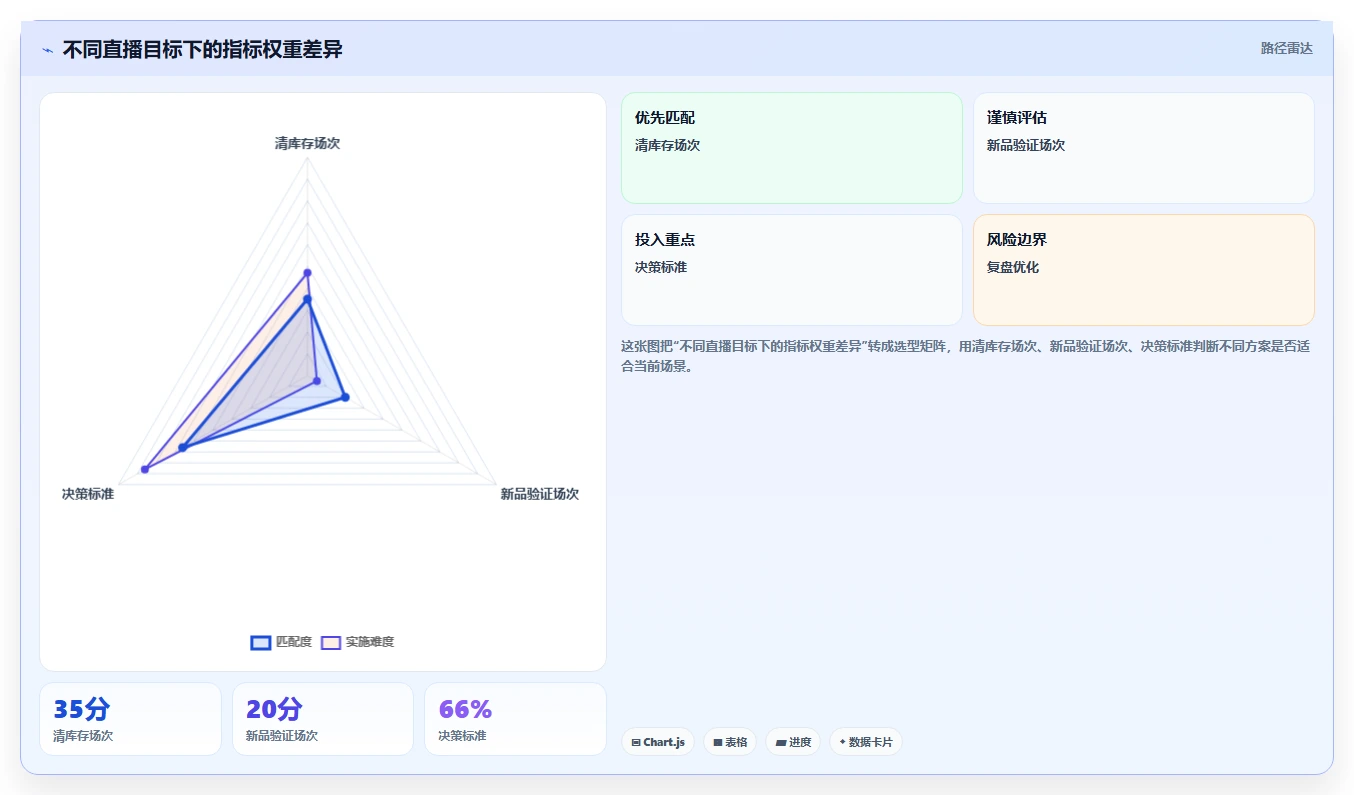
Task: Click the 66% 决策标准 stat card
Action: (515, 719)
